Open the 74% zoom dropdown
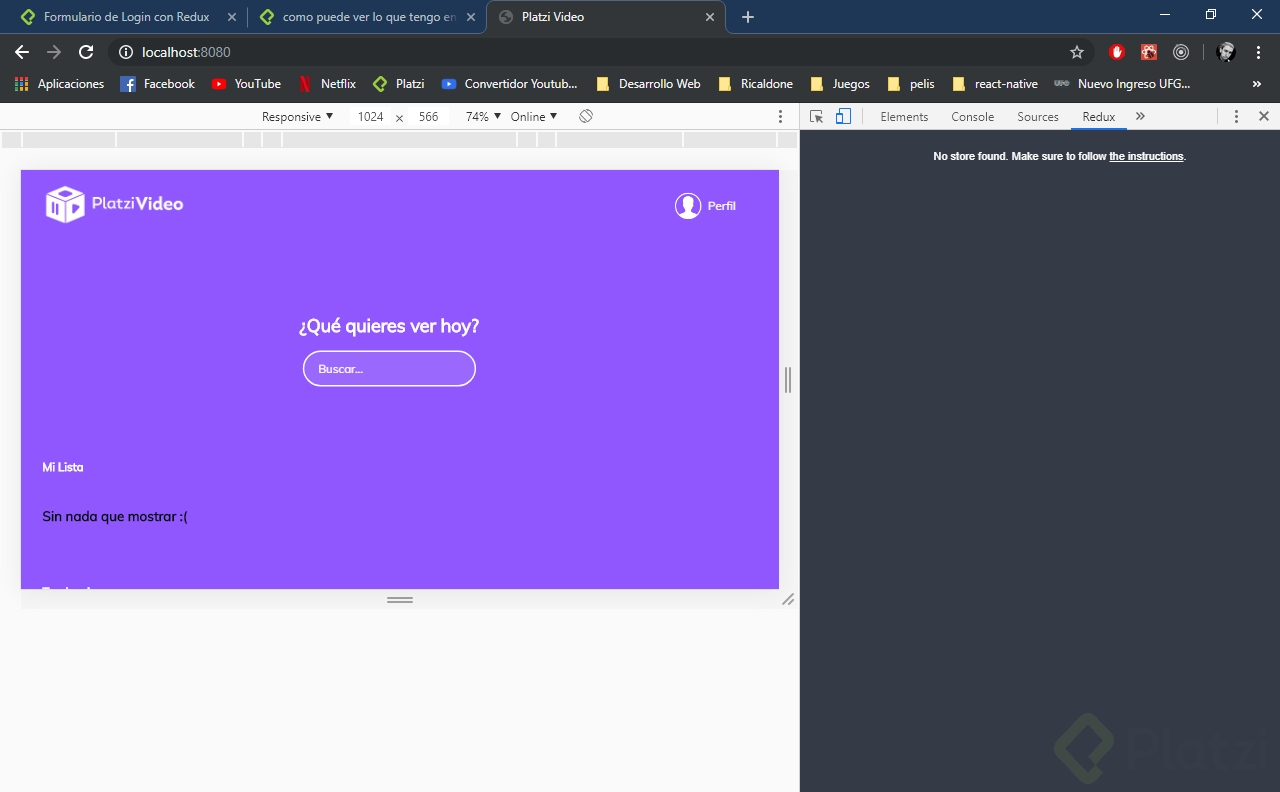Viewport: 1280px width, 792px height. 483,117
